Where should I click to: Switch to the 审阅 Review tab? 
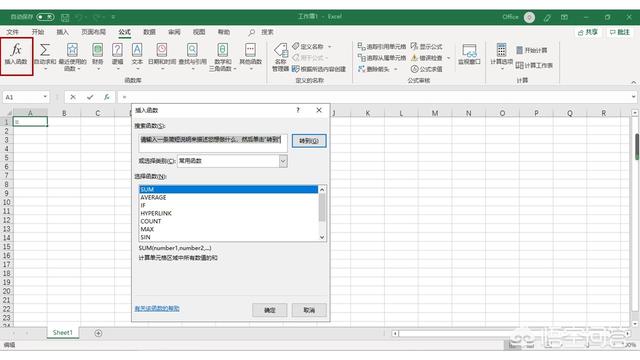point(174,32)
